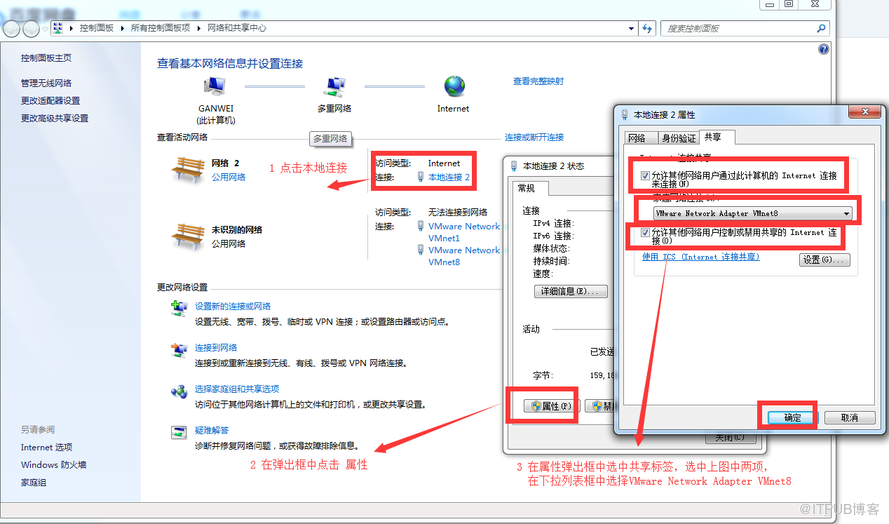Open the VMware Network Adapter VMnet8 dropdown
Screen dimensions: 889x524
(753, 213)
